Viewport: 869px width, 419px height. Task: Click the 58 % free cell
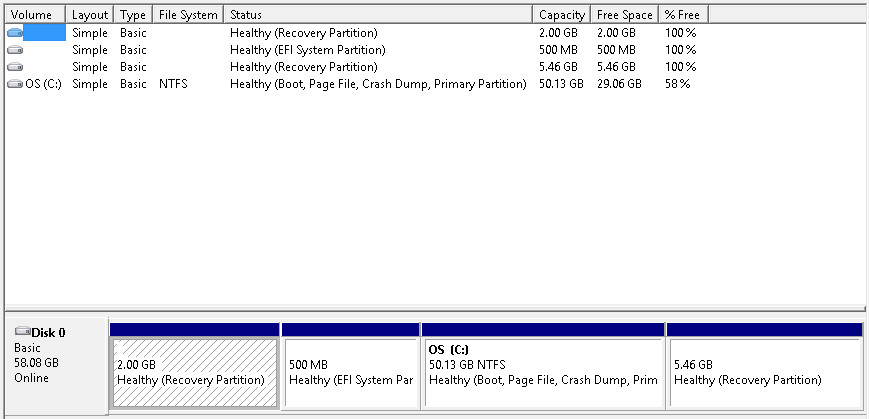(677, 84)
